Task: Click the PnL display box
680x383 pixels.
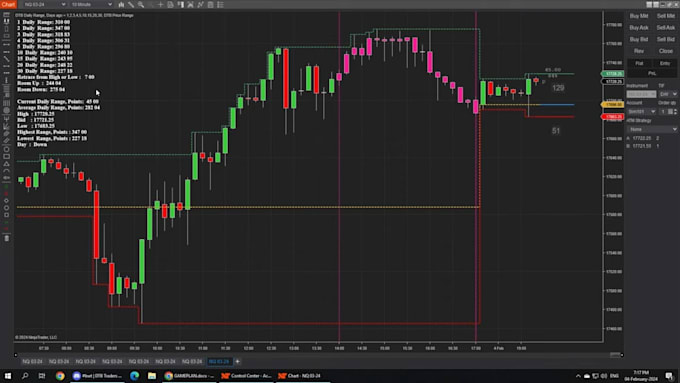Action: click(652, 73)
